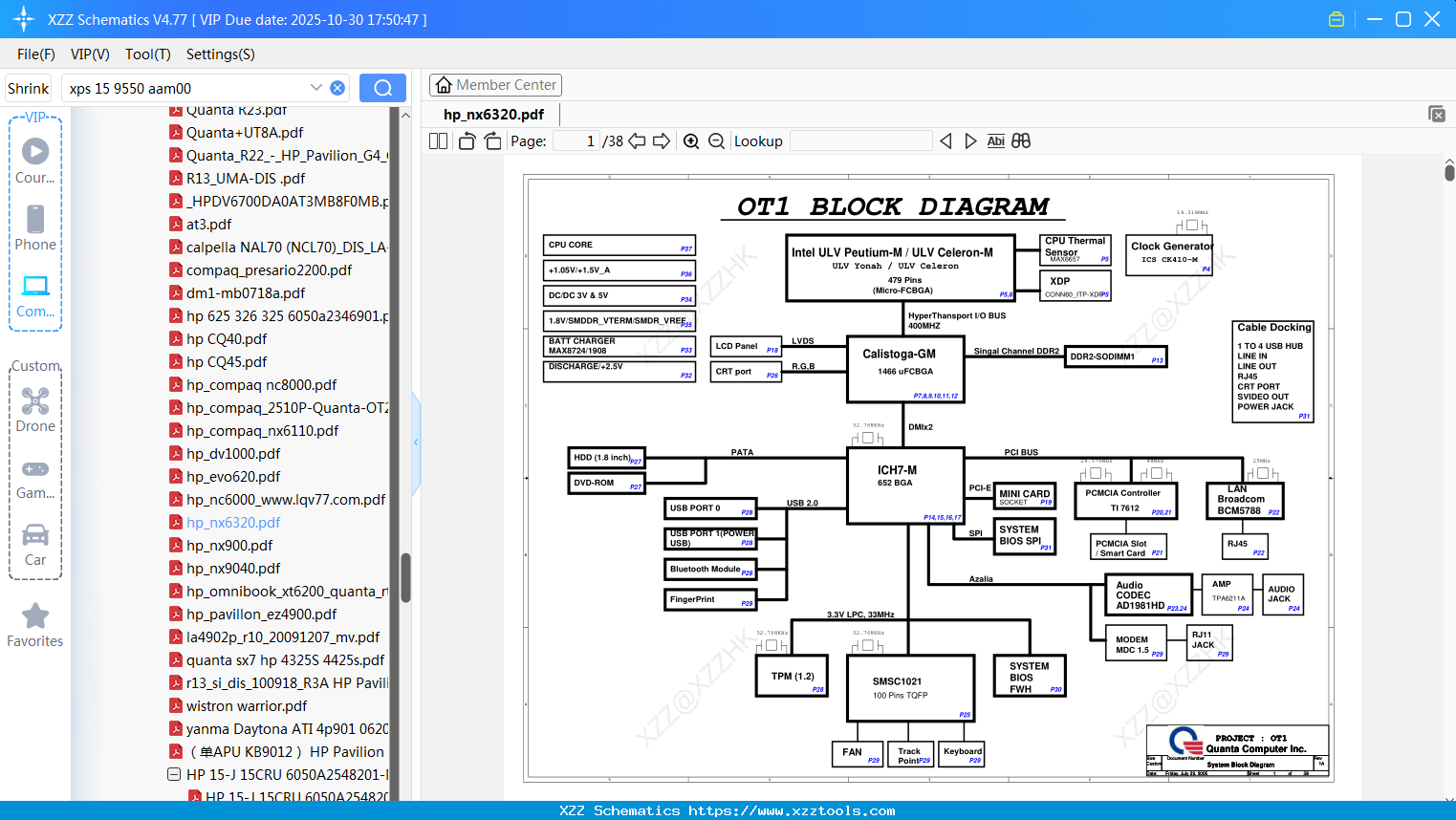The image size is (1456, 820).
Task: Open wistron warrior.pdf file
Action: pos(247,706)
